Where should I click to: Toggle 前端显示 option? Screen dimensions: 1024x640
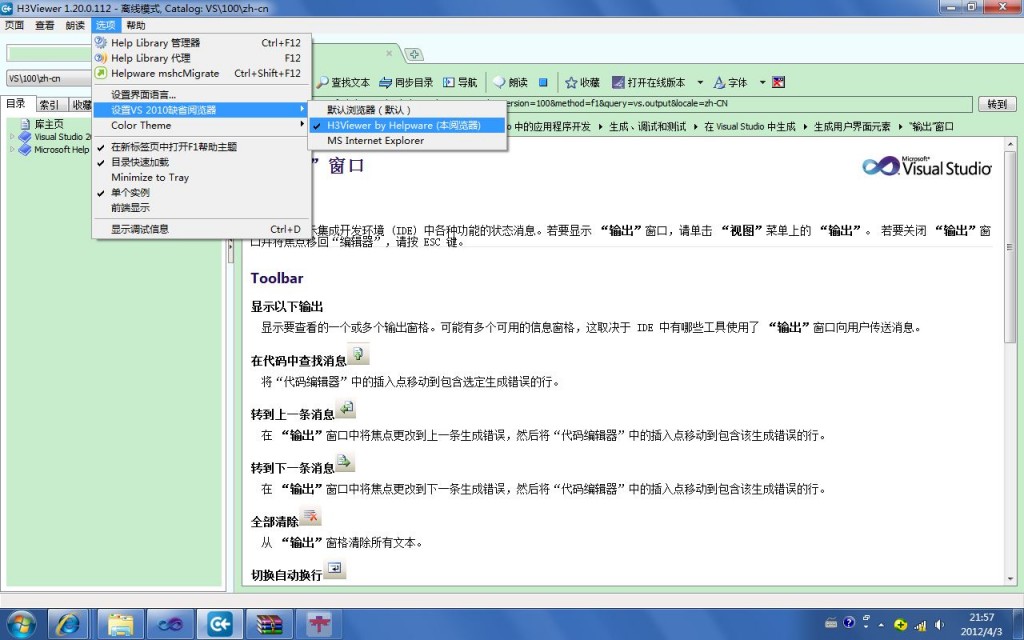pos(202,208)
